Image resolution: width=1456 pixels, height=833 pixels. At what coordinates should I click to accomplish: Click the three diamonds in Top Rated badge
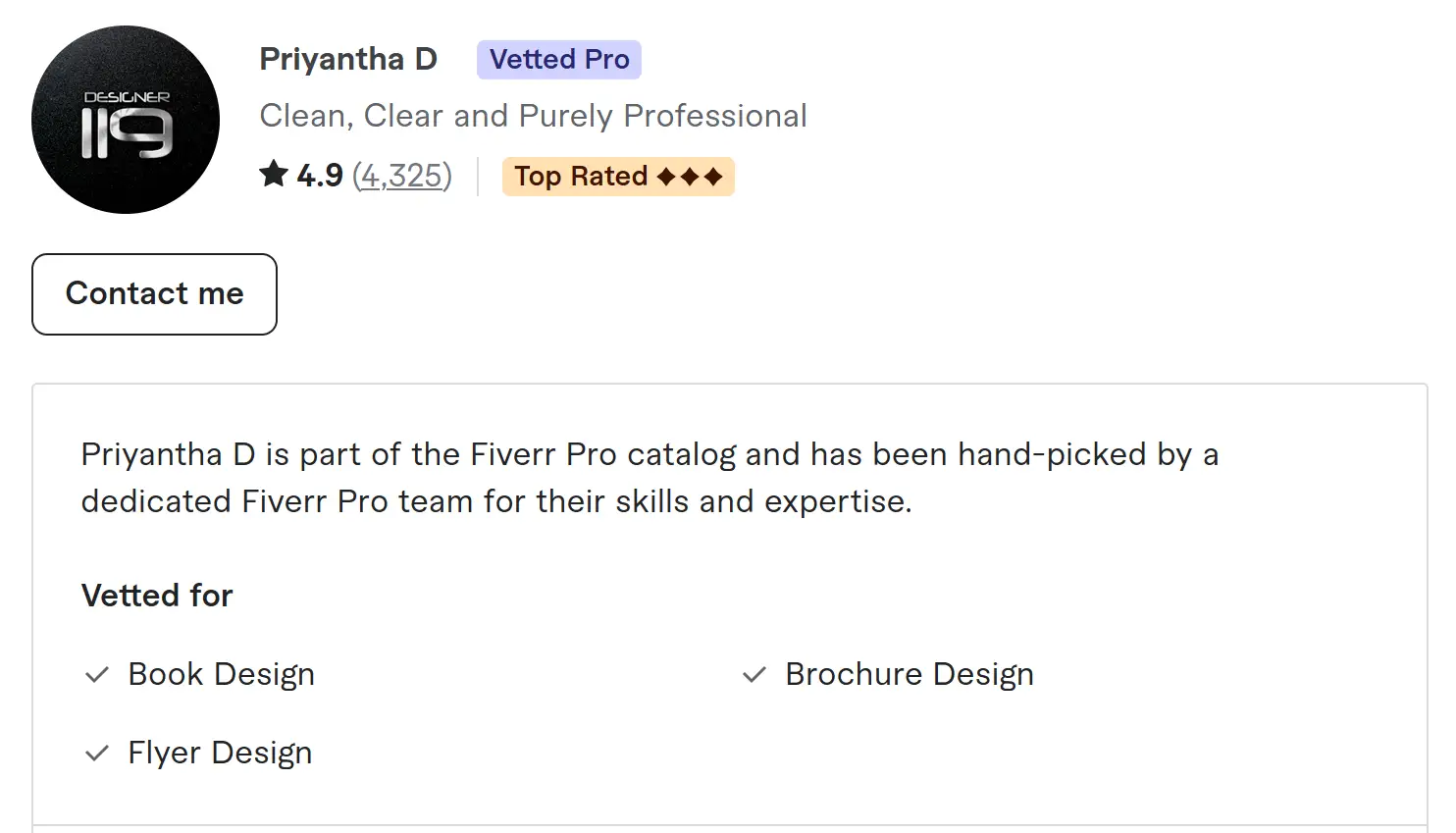pyautogui.click(x=690, y=177)
